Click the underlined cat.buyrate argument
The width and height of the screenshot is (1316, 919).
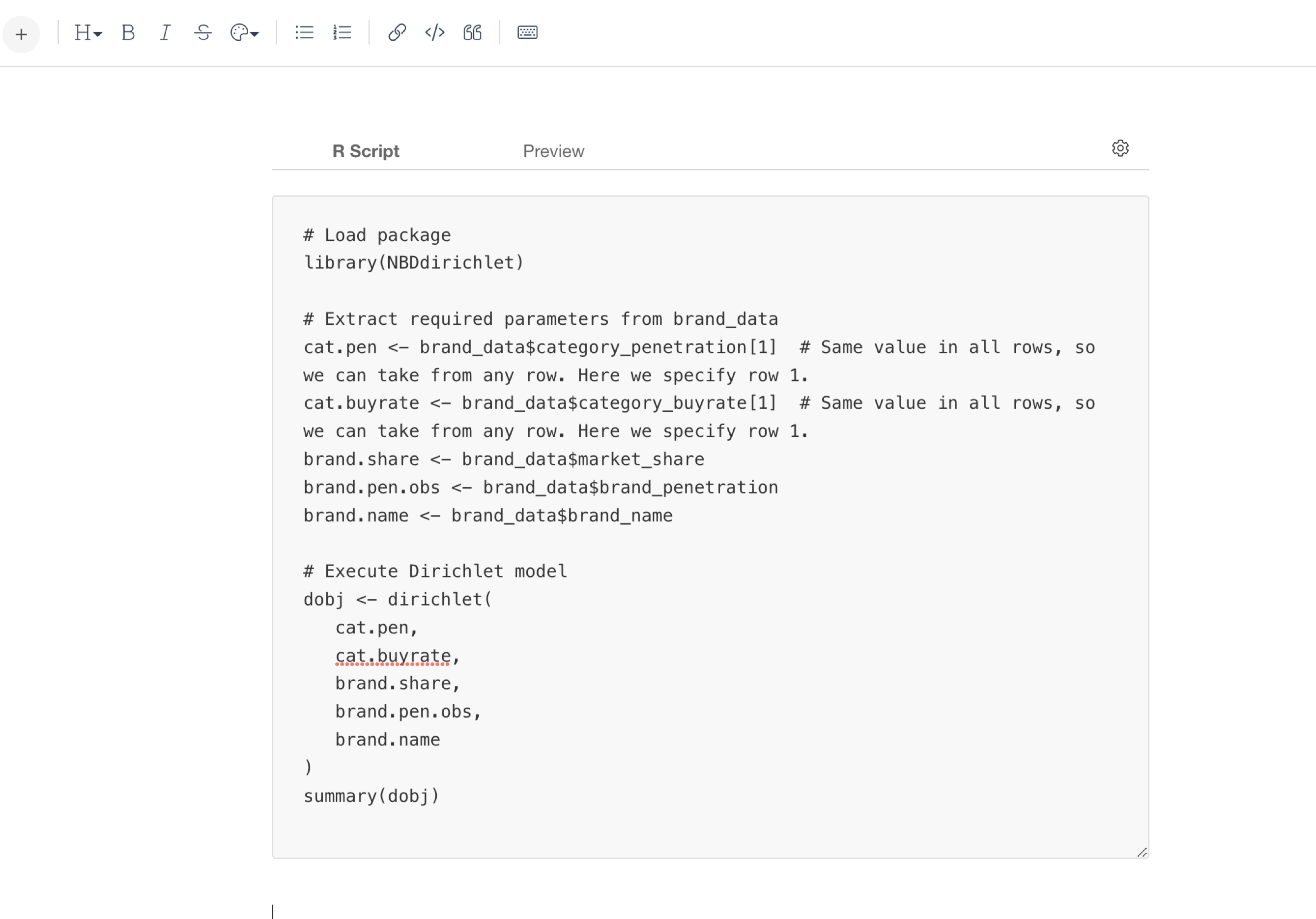(x=393, y=655)
